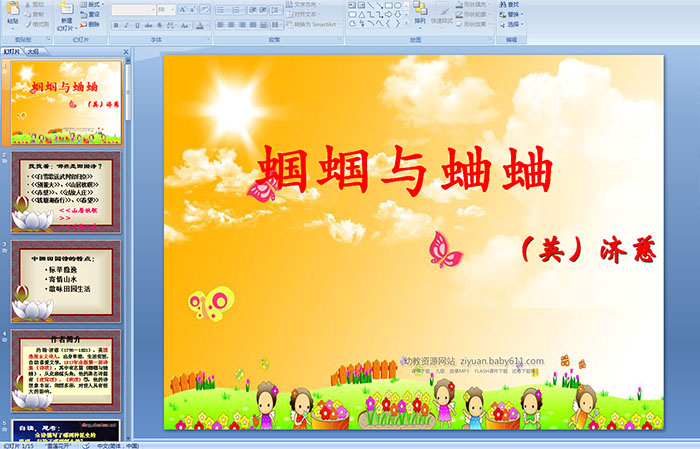Screen dimensions: 700x449
Task: Click the Reset (重设) slide button
Action: (90, 14)
